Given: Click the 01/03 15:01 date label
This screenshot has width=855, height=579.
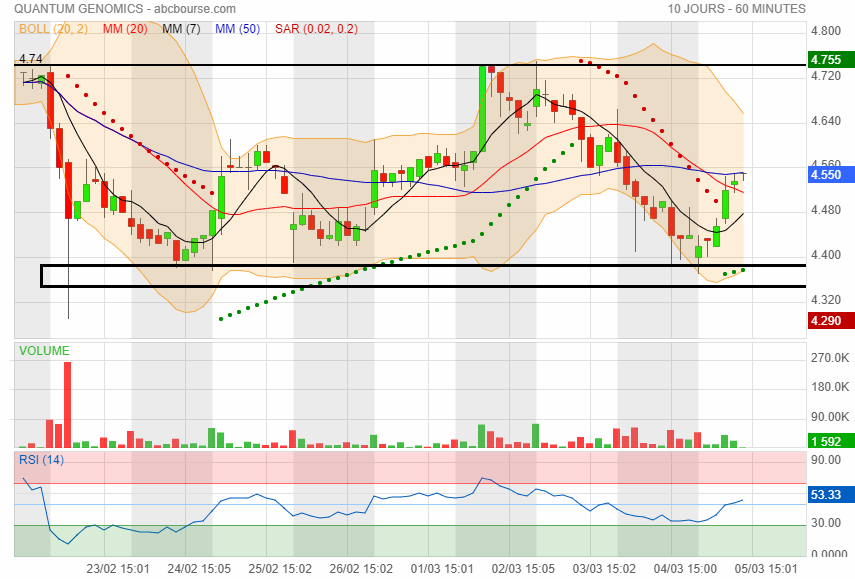Looking at the screenshot, I should pyautogui.click(x=442, y=569).
